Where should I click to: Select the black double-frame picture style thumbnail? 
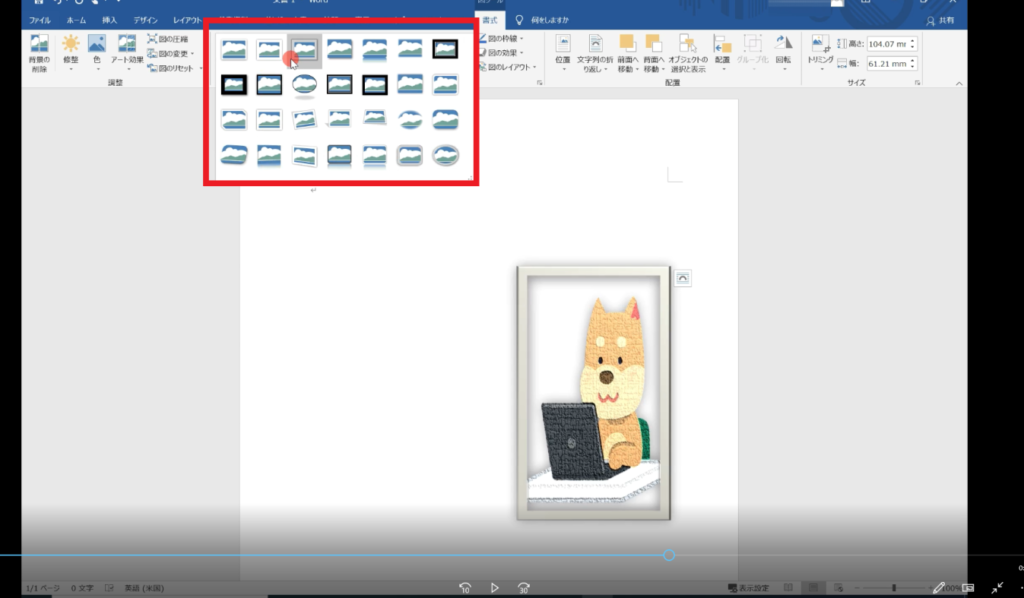pos(445,49)
